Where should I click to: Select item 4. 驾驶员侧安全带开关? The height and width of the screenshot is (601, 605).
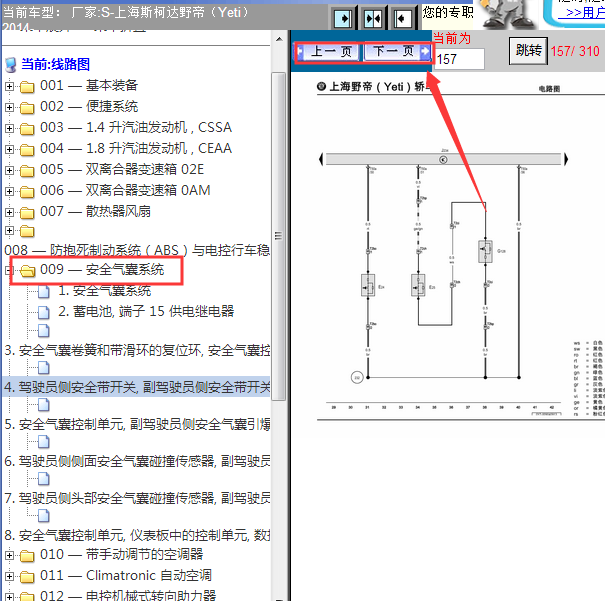(137, 387)
